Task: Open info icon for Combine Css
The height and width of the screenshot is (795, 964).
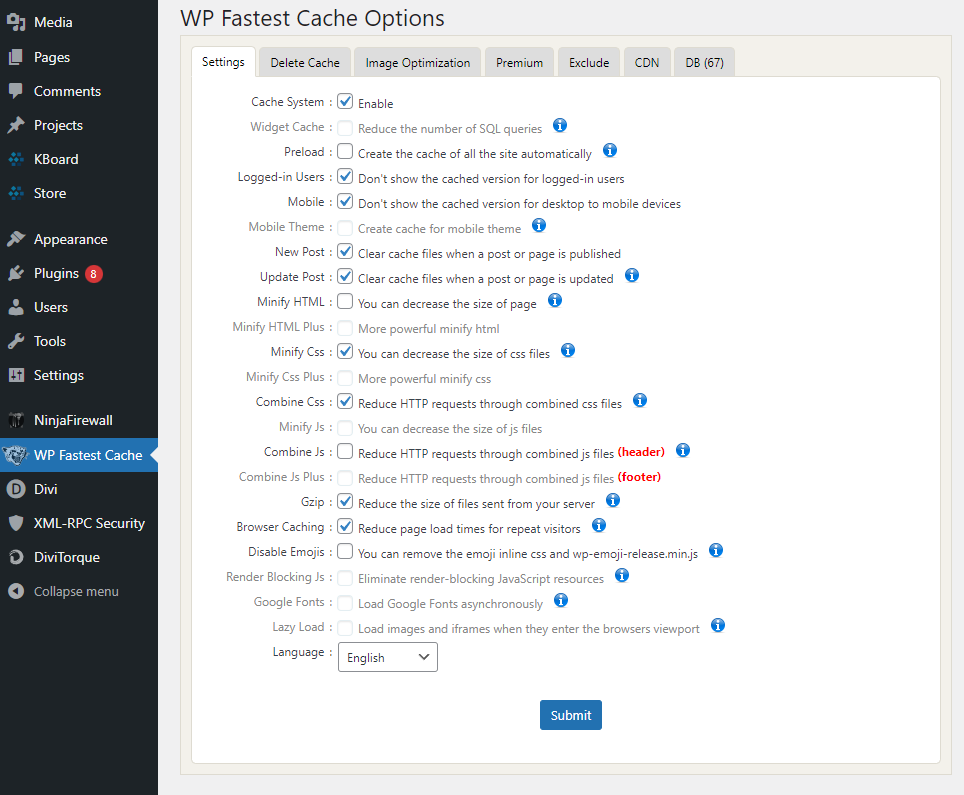Action: click(x=639, y=401)
